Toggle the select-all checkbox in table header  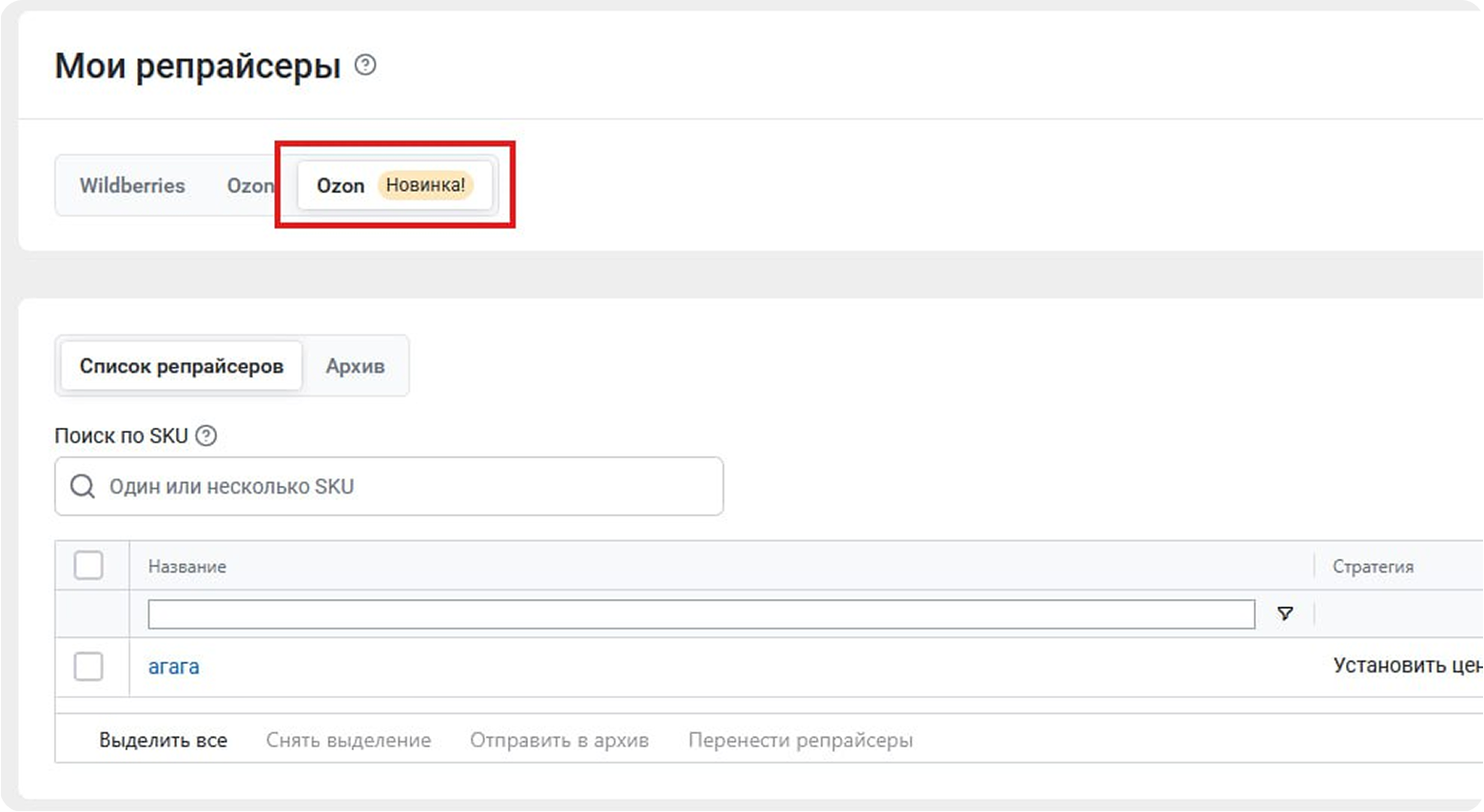[88, 566]
